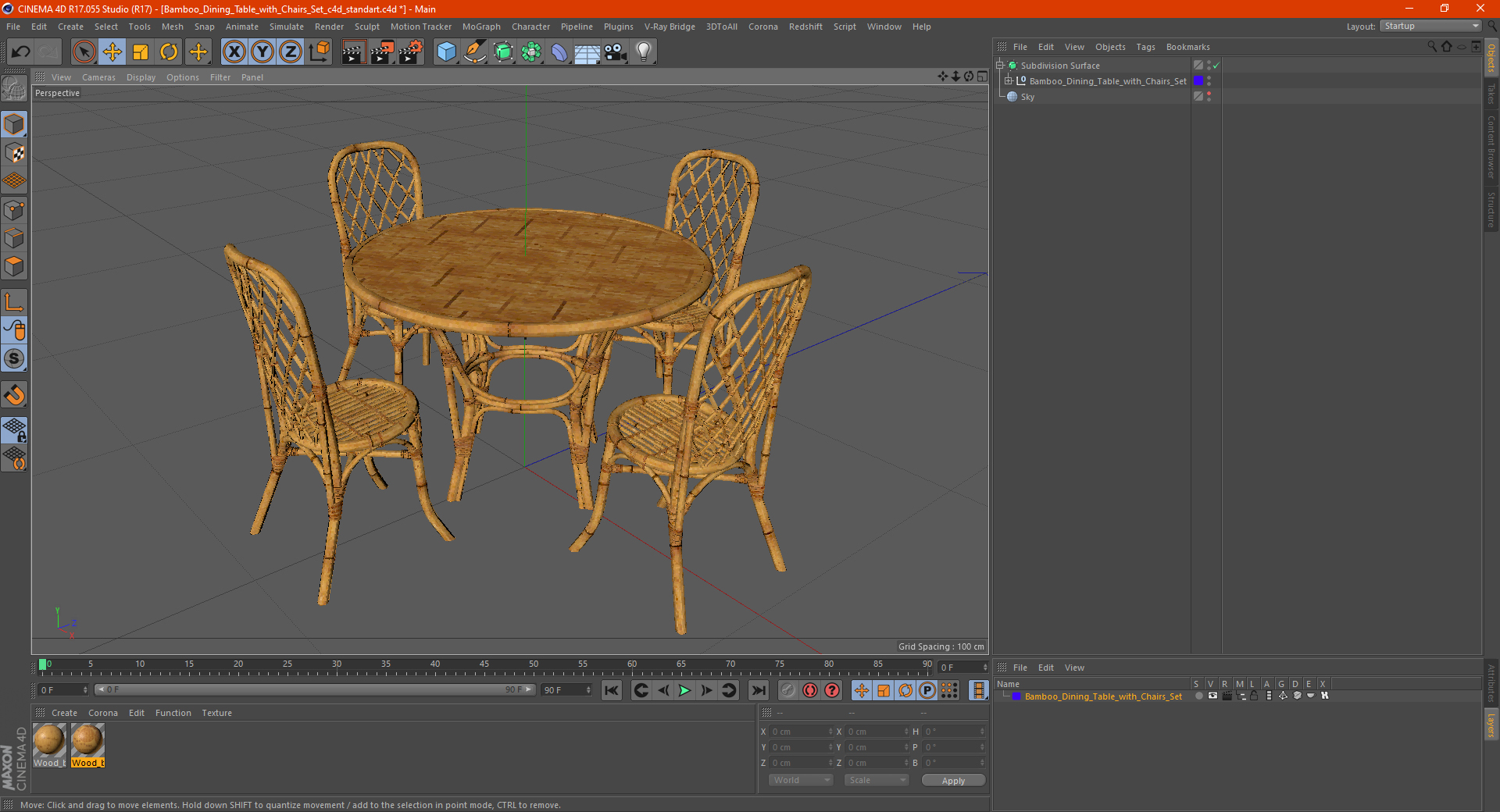This screenshot has height=812, width=1500.
Task: Open the World coordinate dropdown
Action: click(801, 780)
